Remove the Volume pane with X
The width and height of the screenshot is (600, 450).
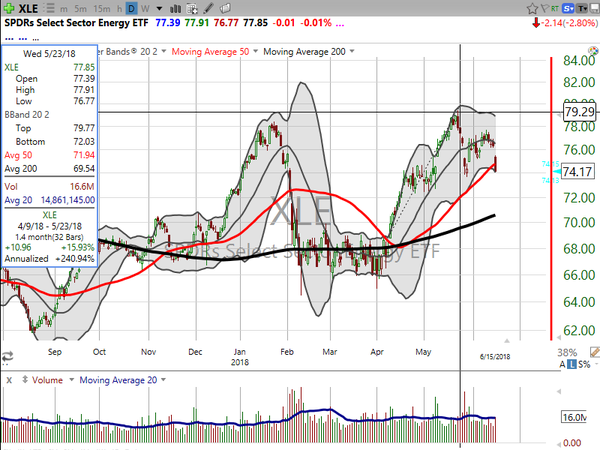click(x=8, y=380)
